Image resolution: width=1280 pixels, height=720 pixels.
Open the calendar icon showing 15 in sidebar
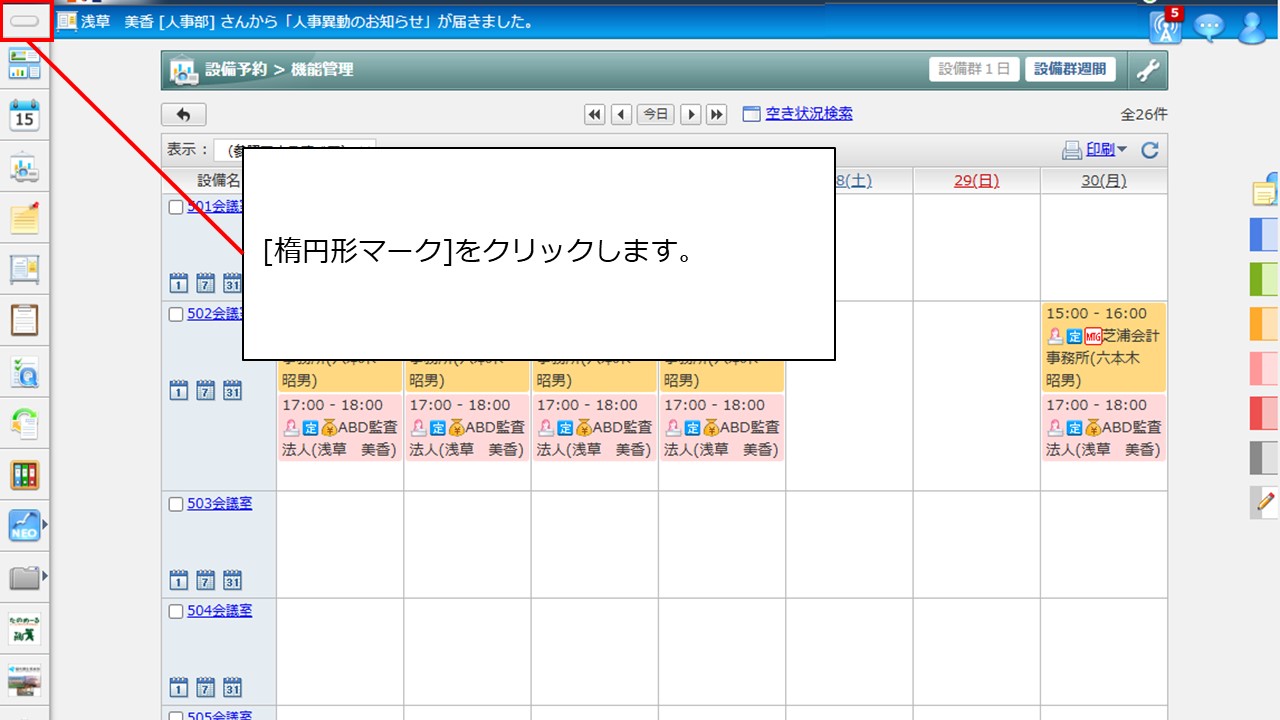24,115
